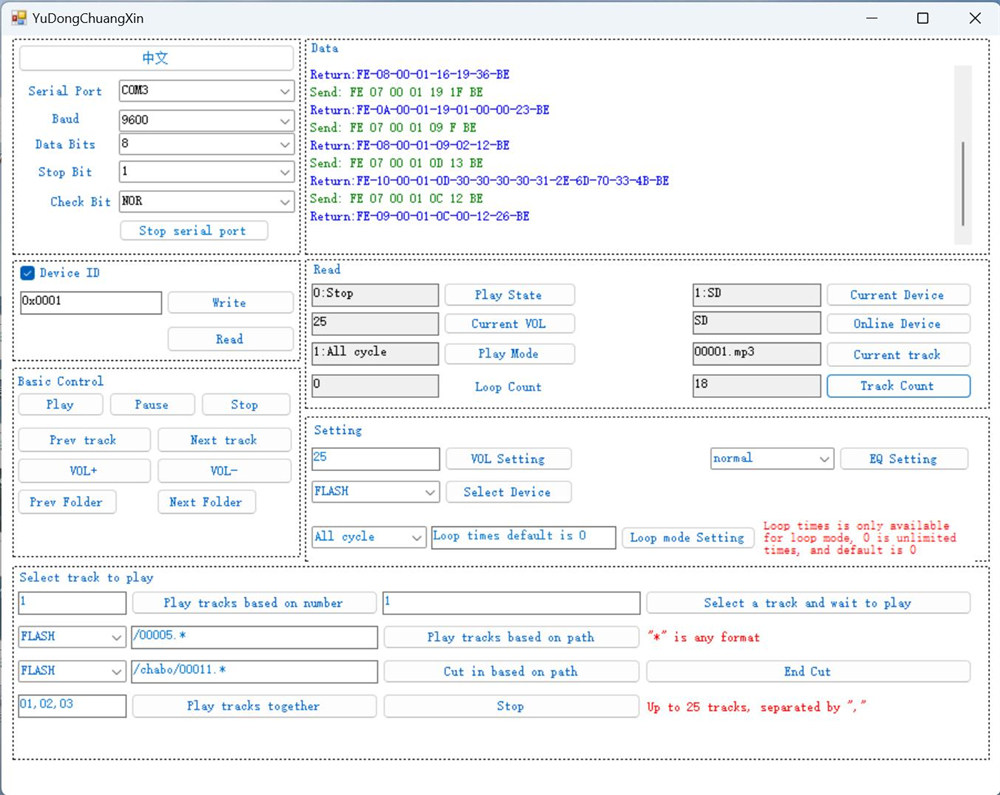
Task: Switch language with the 中文 button
Action: tap(156, 58)
